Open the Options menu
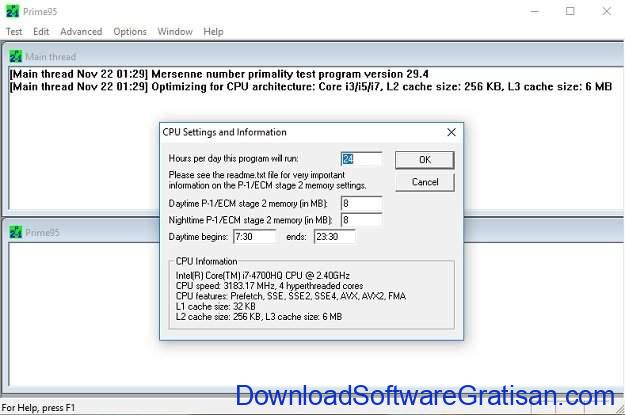625x415 pixels. coord(130,31)
